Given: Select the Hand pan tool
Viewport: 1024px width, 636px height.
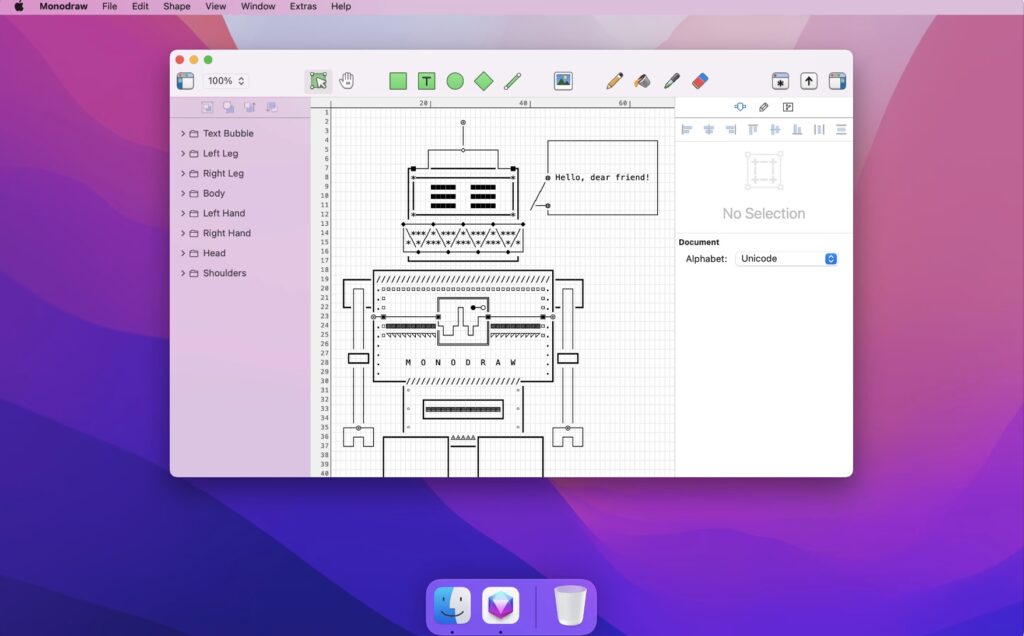Looking at the screenshot, I should point(346,81).
